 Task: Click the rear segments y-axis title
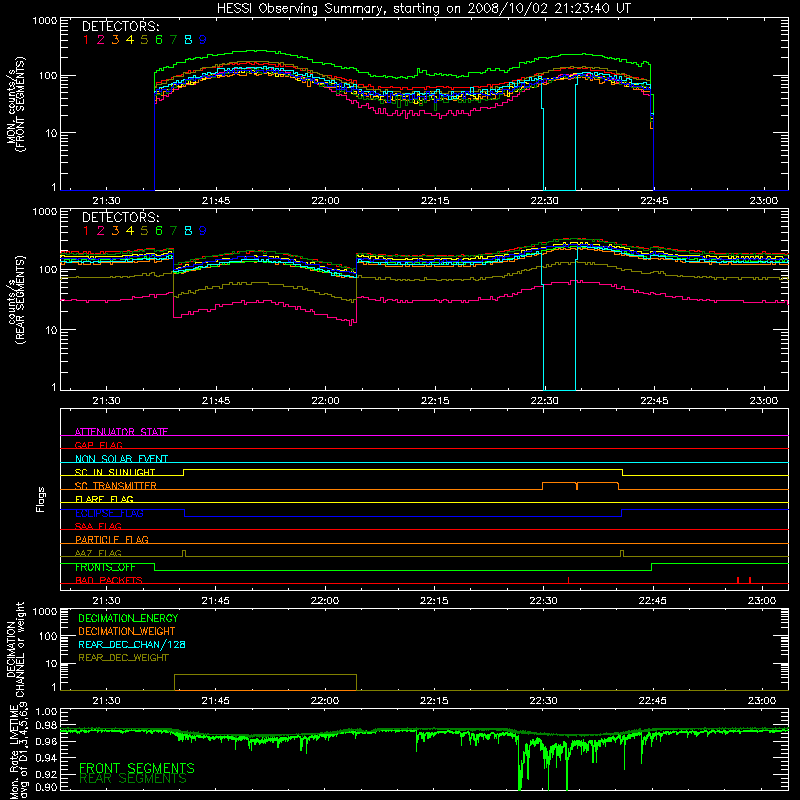[x=15, y=300]
